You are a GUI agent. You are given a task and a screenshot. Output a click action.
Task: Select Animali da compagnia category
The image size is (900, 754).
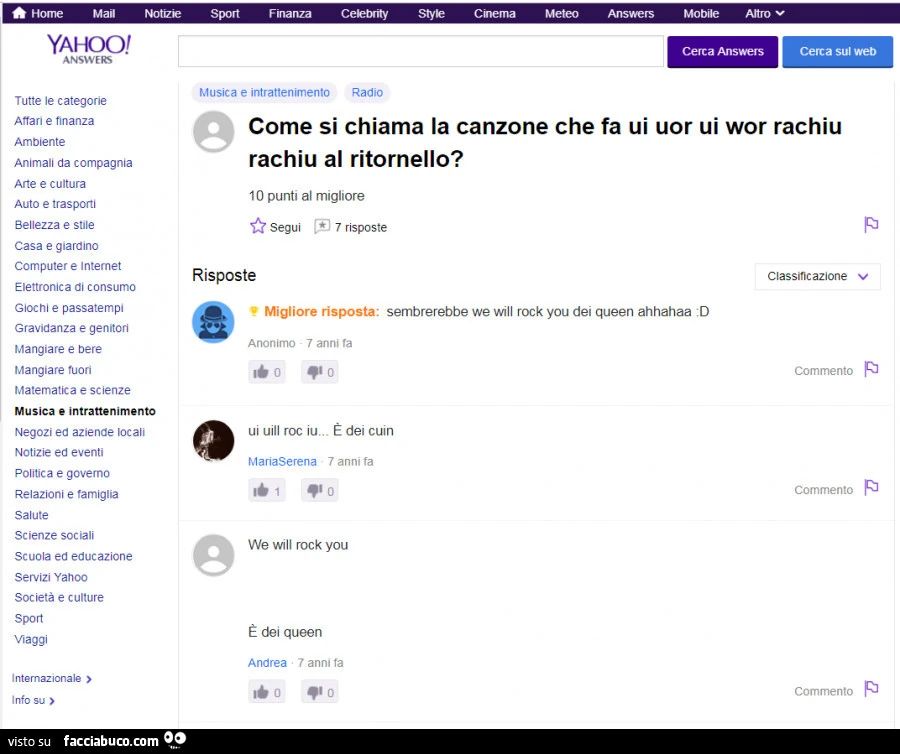click(x=73, y=163)
